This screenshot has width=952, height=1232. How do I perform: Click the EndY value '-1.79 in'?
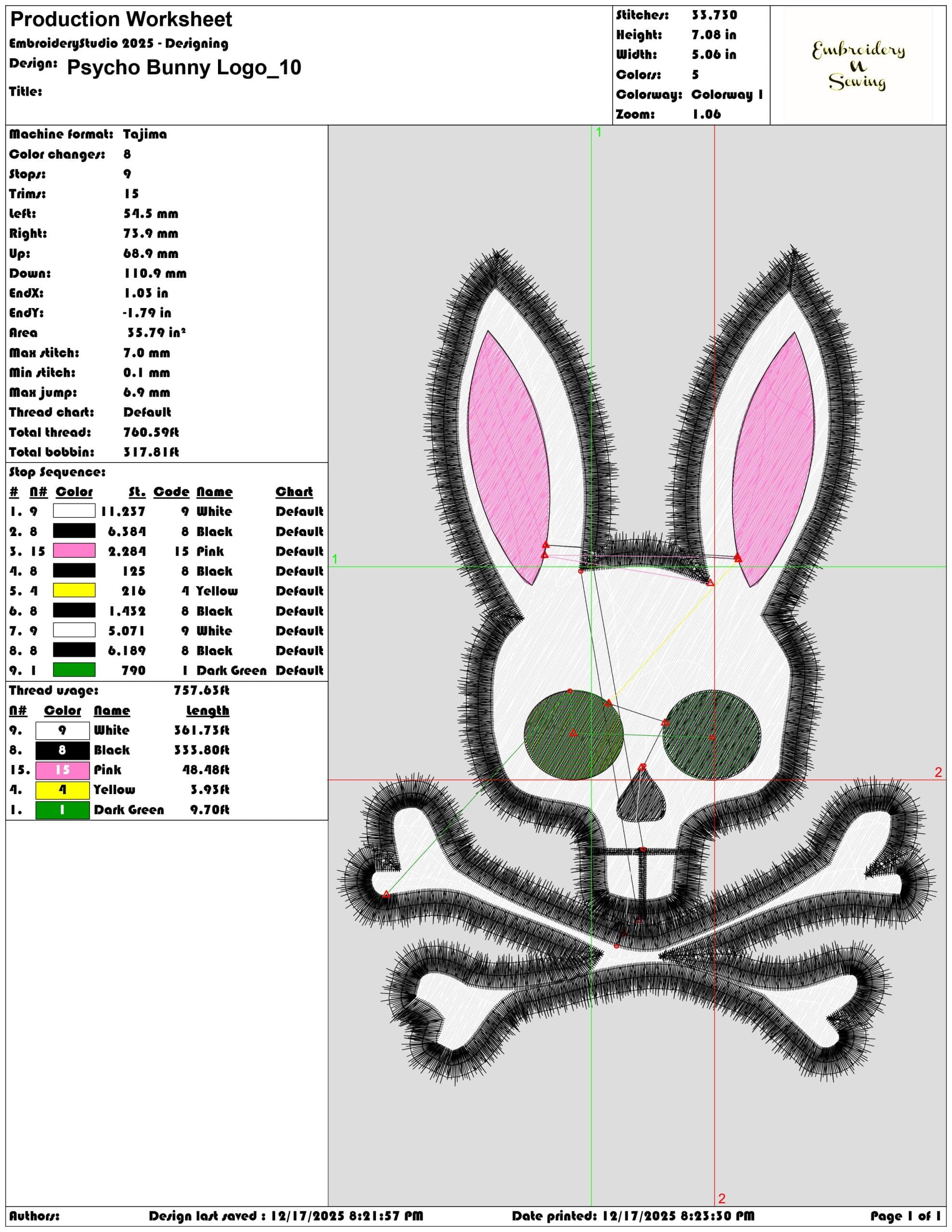coord(147,312)
